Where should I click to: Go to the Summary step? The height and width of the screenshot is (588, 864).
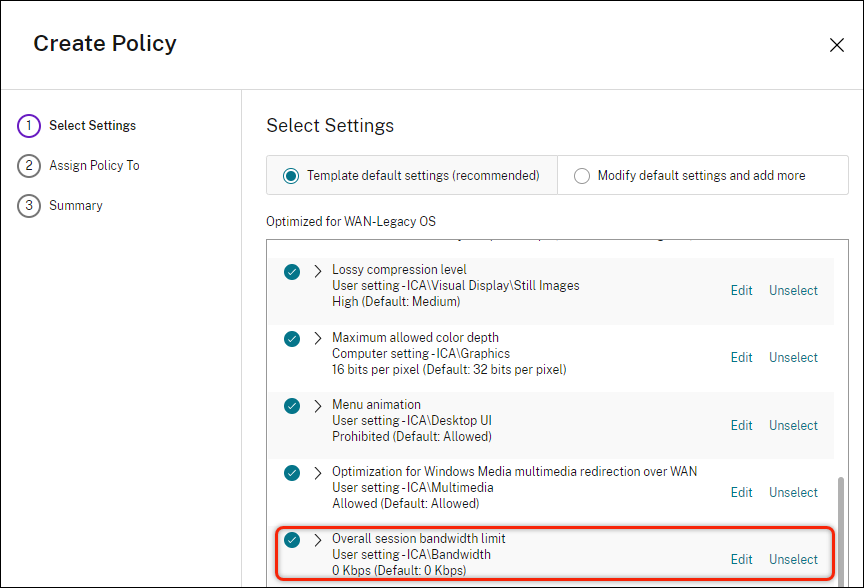(75, 205)
